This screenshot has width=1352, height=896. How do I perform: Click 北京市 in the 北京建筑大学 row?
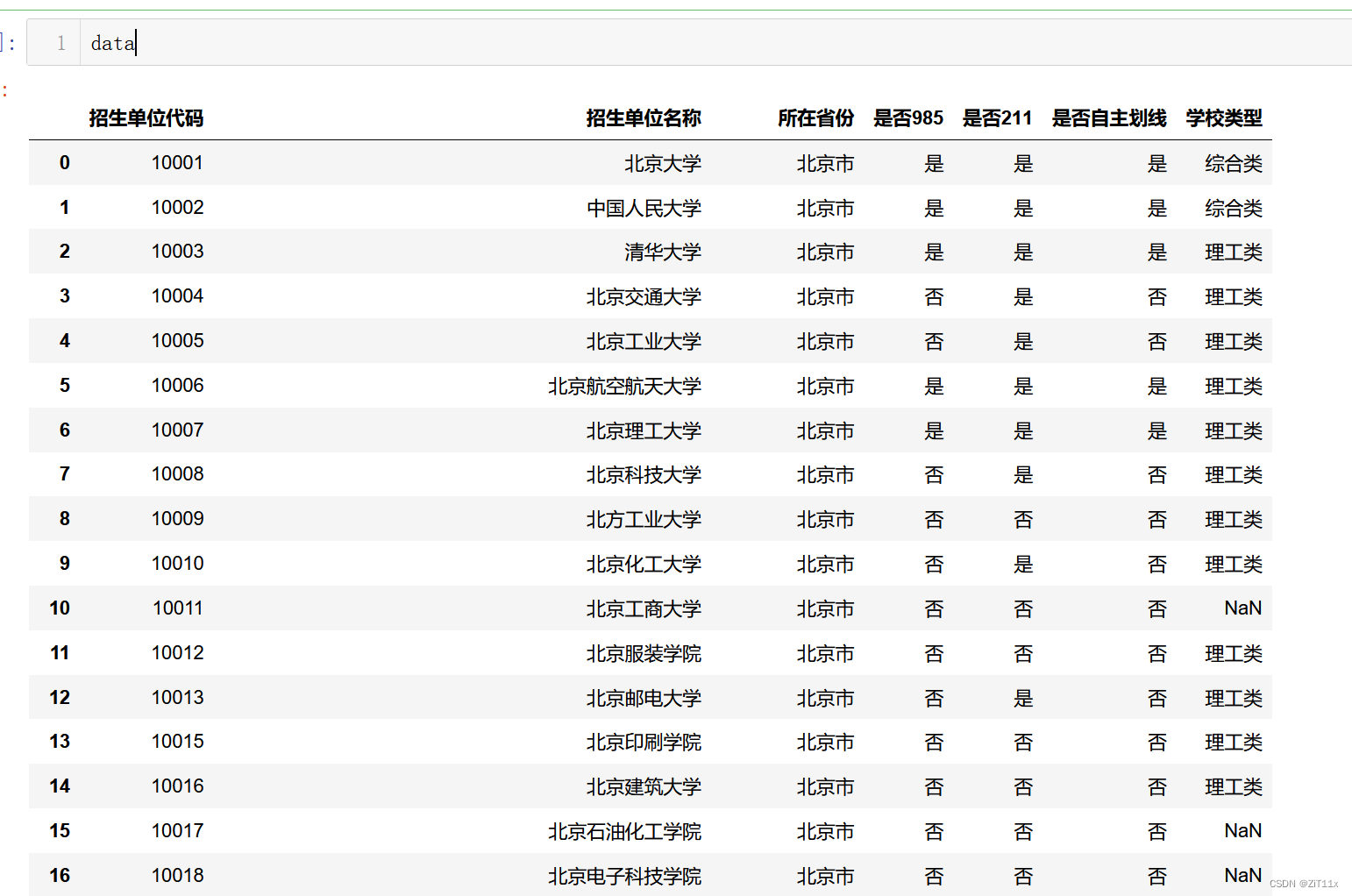(x=826, y=787)
